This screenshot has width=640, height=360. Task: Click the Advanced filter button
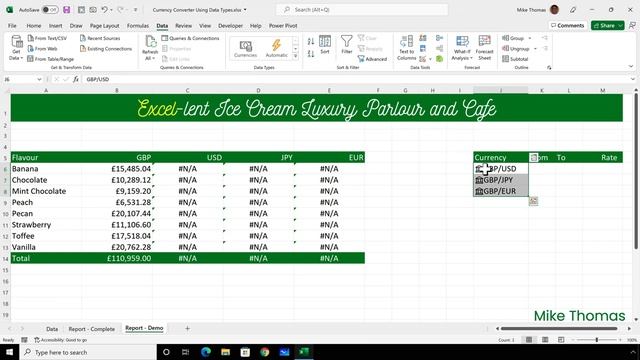point(372,59)
